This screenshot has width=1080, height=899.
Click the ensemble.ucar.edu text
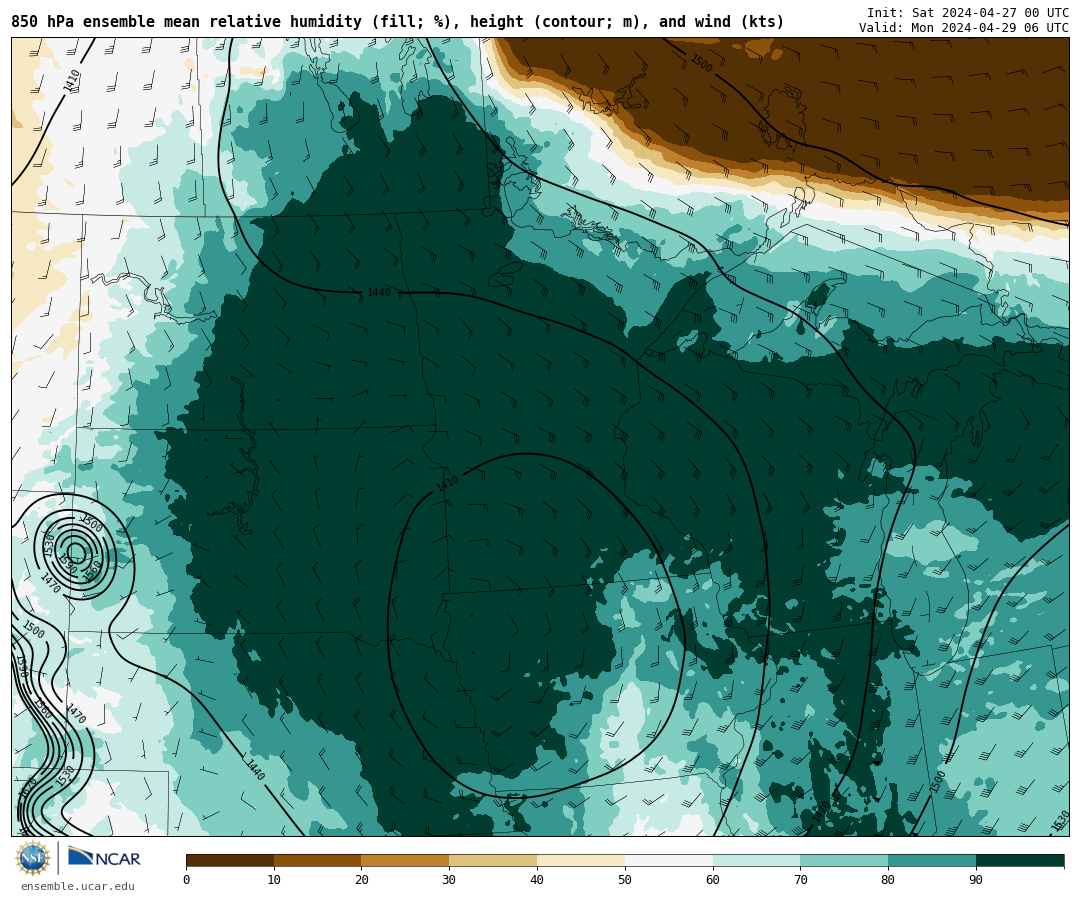pos(78,886)
